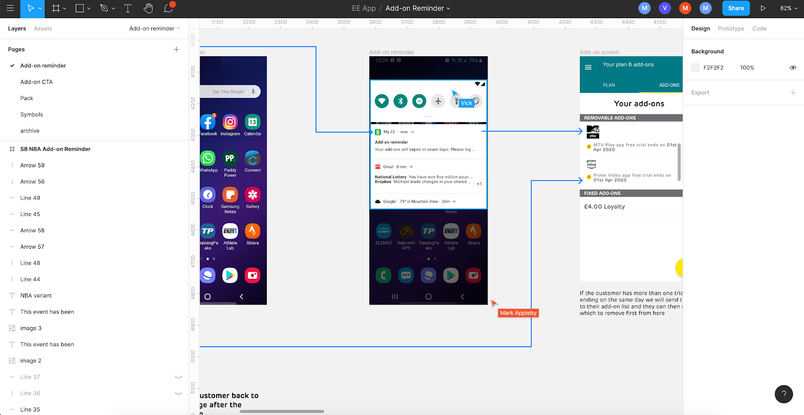Click the airplane mode icon in phone mockup
The width and height of the screenshot is (804, 415).
[438, 101]
